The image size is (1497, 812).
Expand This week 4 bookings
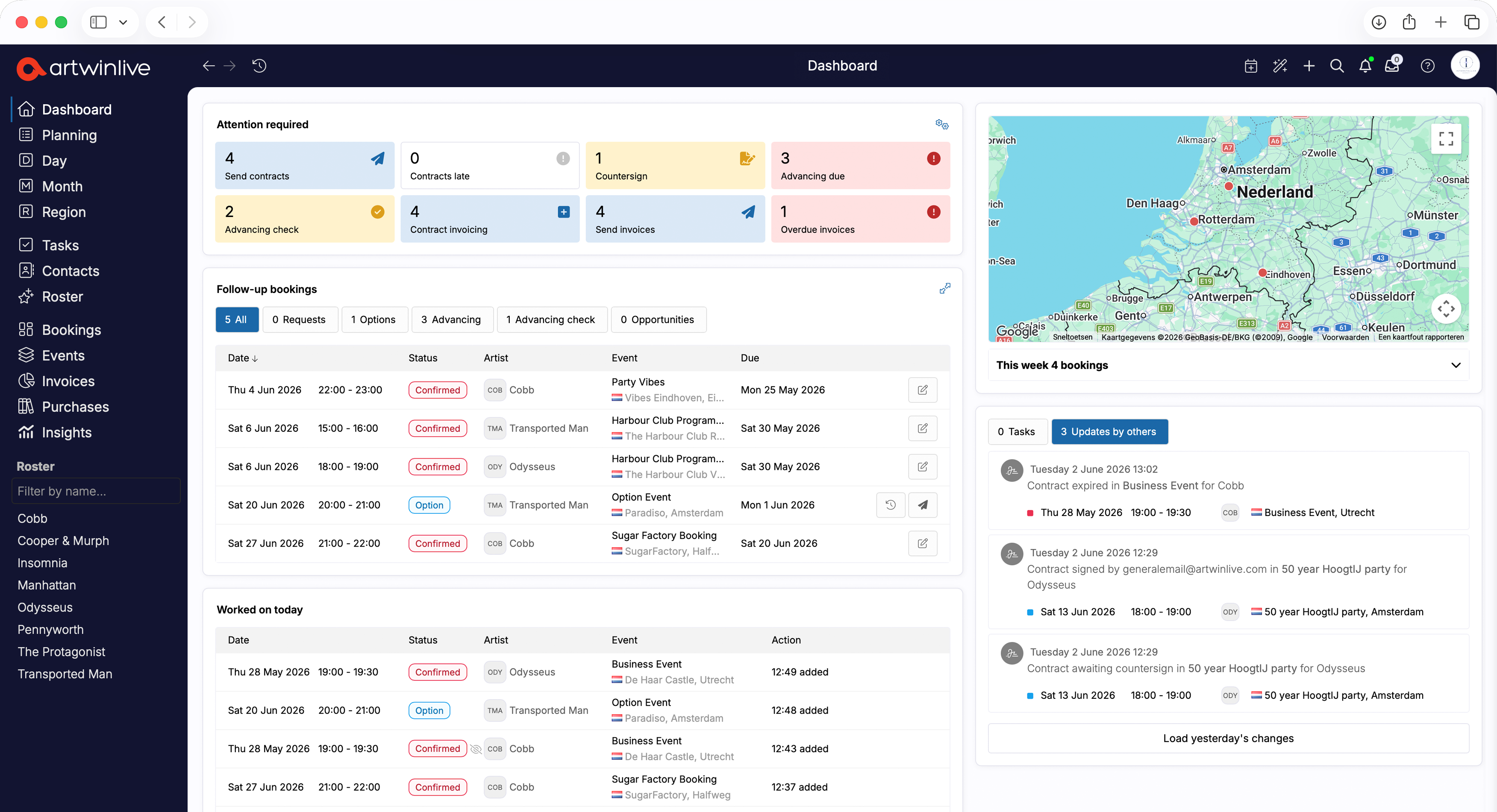[x=1228, y=365]
